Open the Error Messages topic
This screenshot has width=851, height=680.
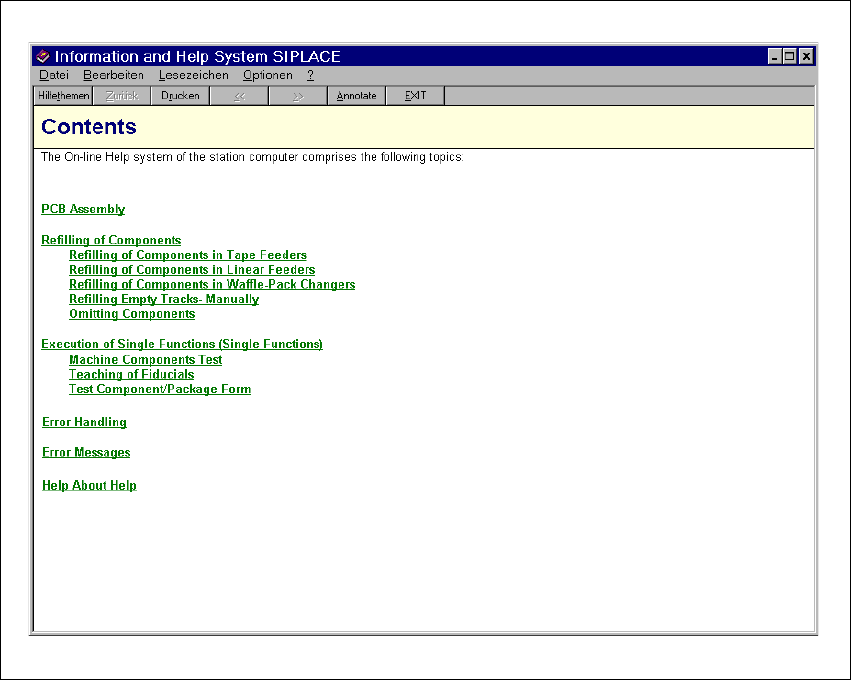(x=86, y=452)
